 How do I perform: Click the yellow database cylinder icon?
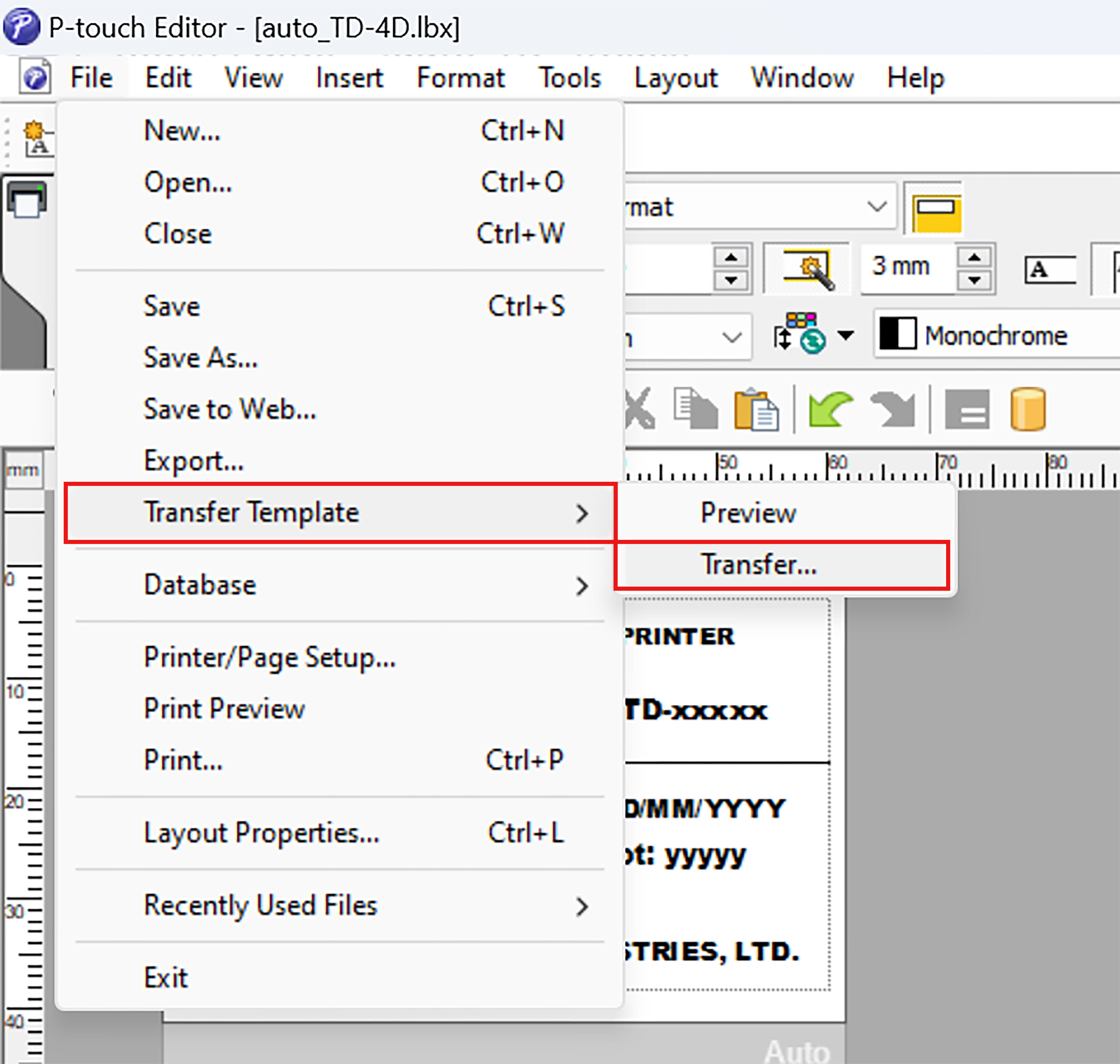(x=1028, y=410)
